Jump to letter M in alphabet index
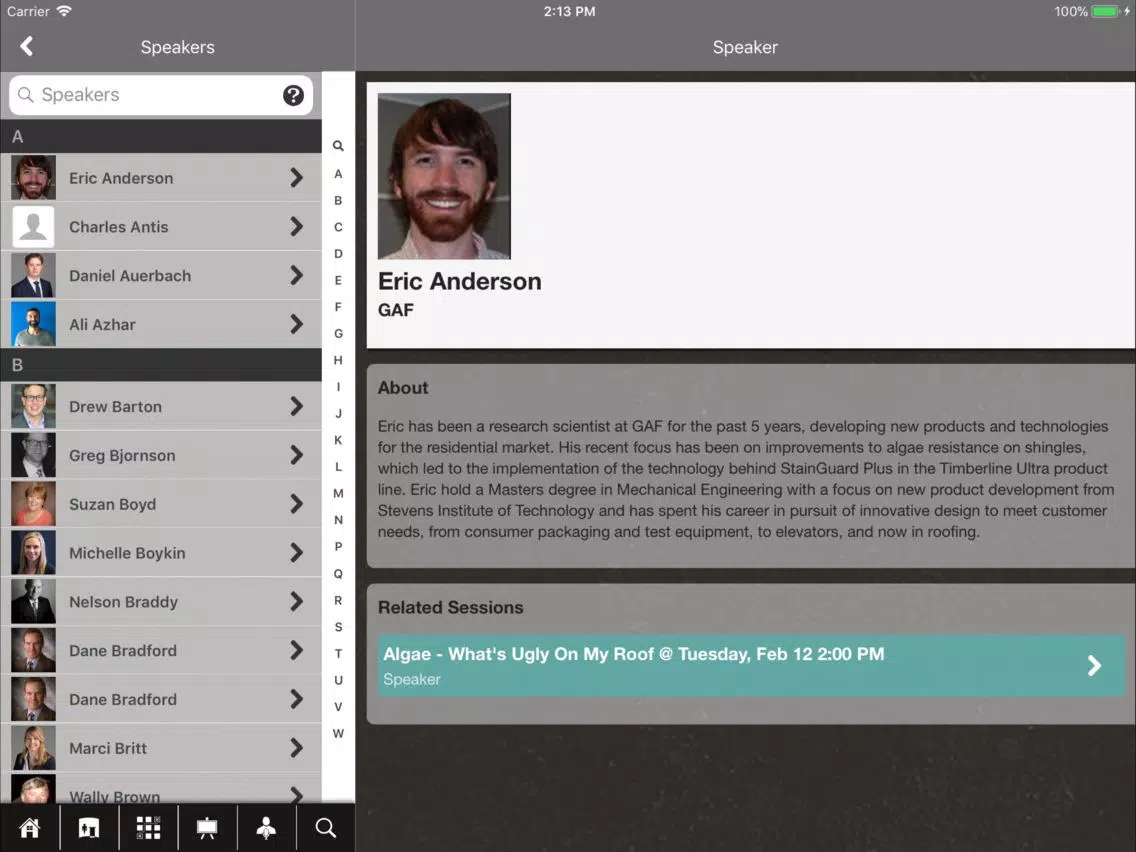 (338, 493)
